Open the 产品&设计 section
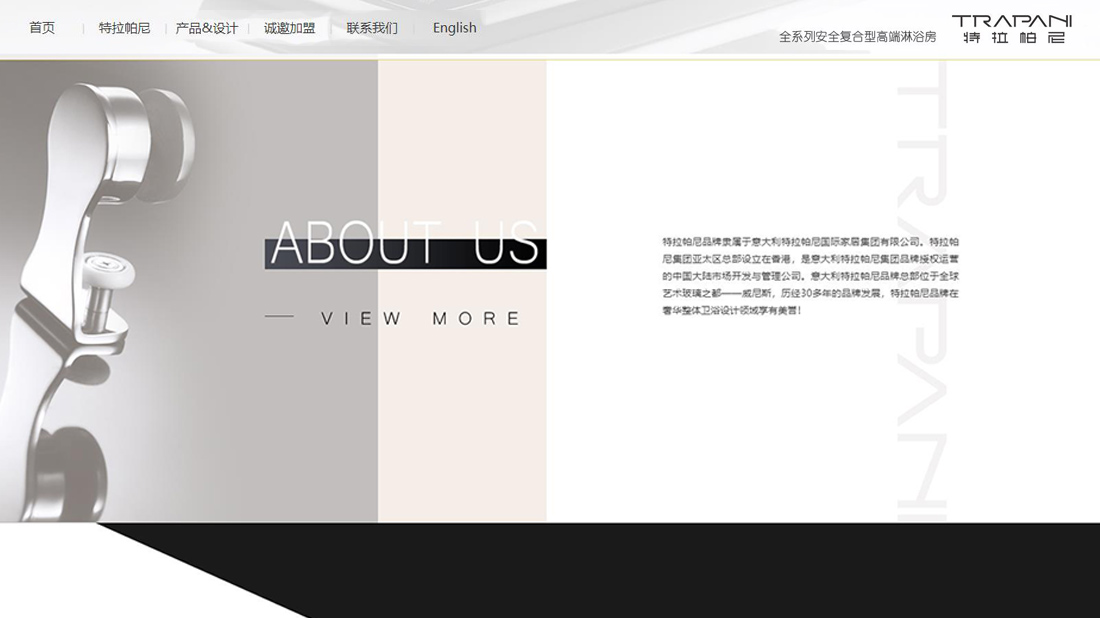This screenshot has height=618, width=1100. [x=205, y=28]
